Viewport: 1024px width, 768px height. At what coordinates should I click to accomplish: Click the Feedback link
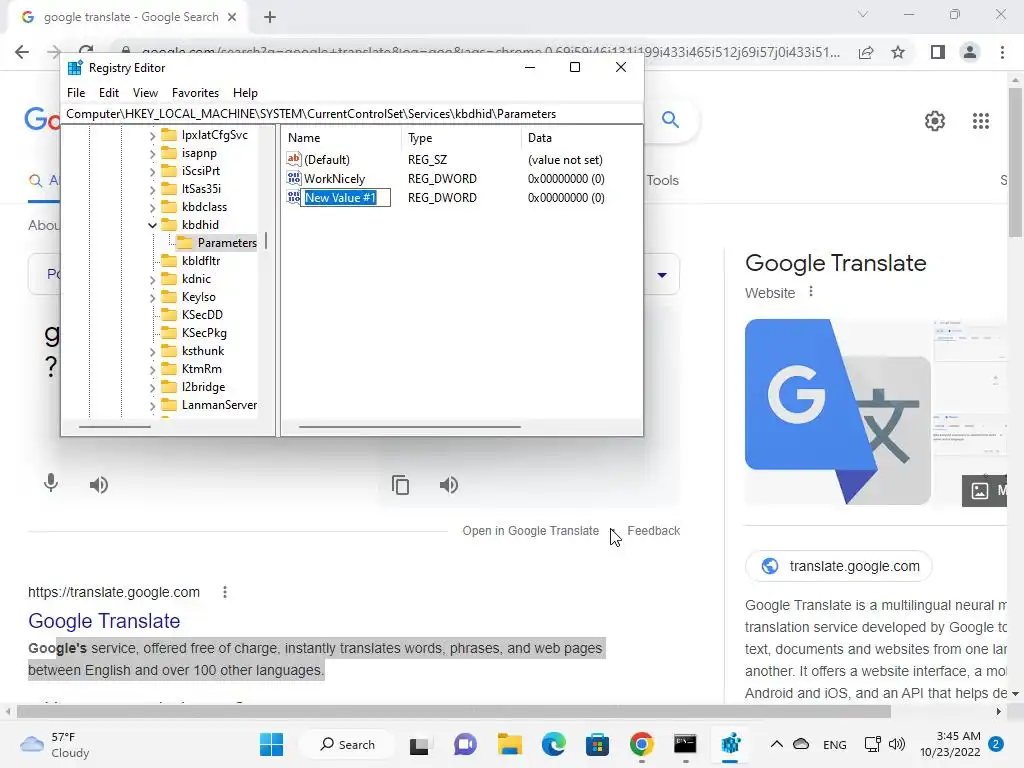(654, 531)
